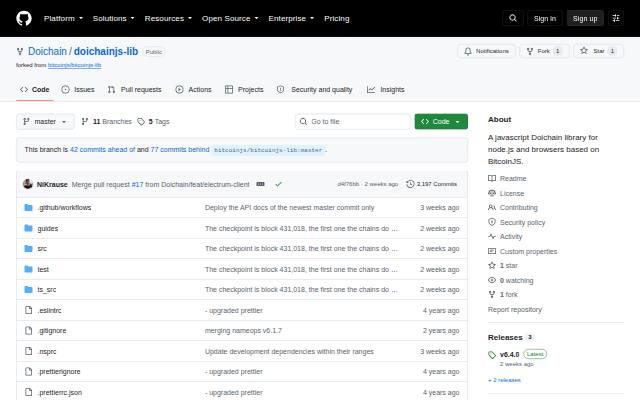The image size is (640, 400).
Task: Open the 42 commits ahead of link
Action: pos(102,149)
